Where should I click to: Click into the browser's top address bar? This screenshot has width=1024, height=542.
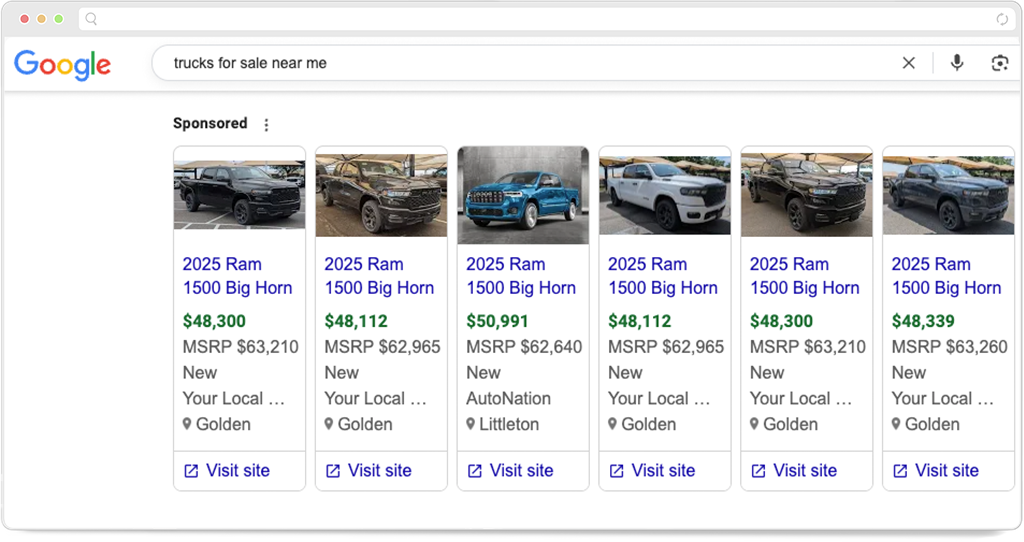(x=547, y=19)
